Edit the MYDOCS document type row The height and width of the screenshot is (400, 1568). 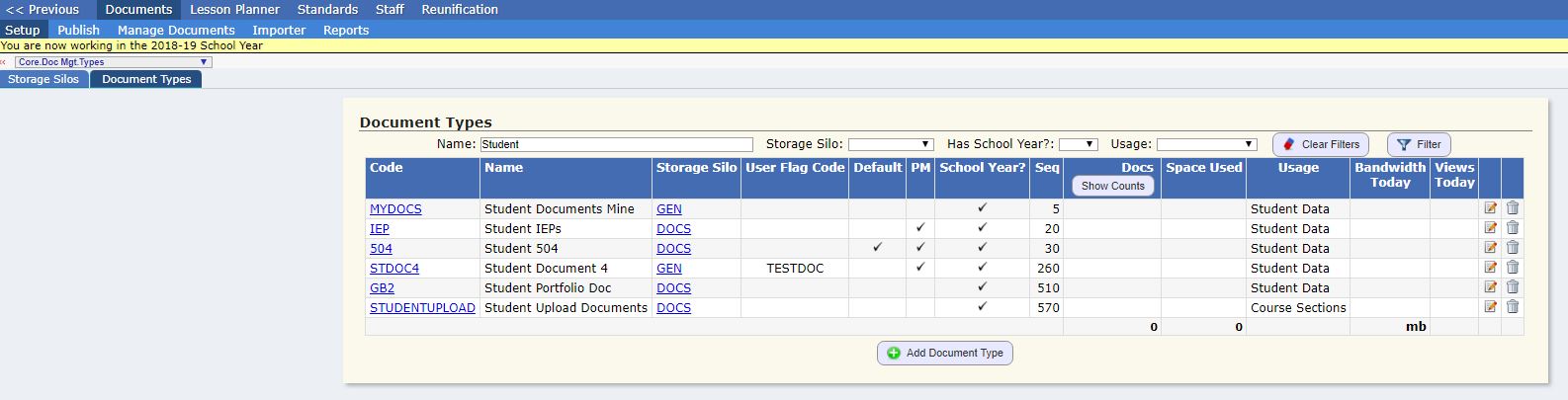point(1490,208)
